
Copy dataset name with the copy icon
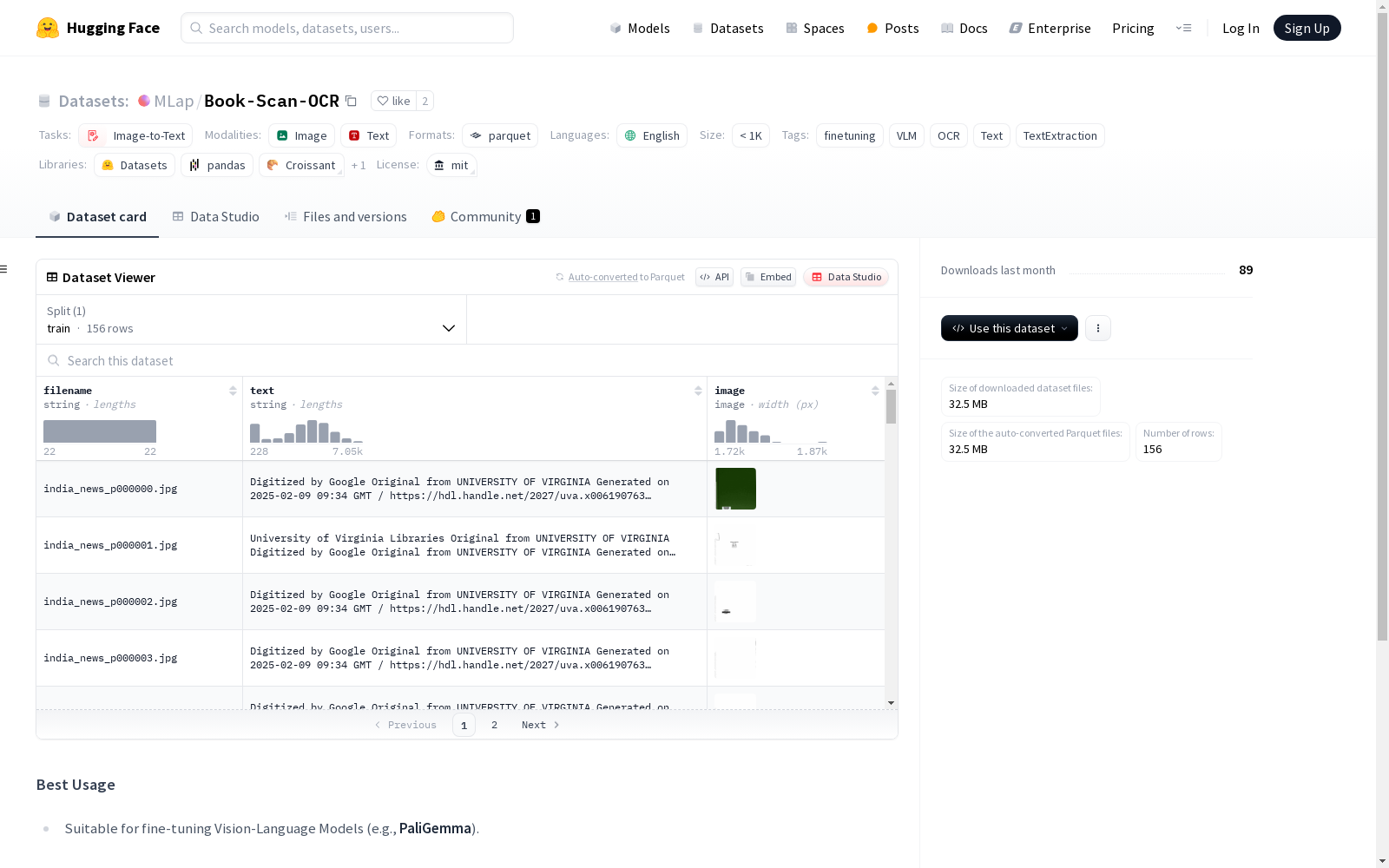(x=351, y=101)
